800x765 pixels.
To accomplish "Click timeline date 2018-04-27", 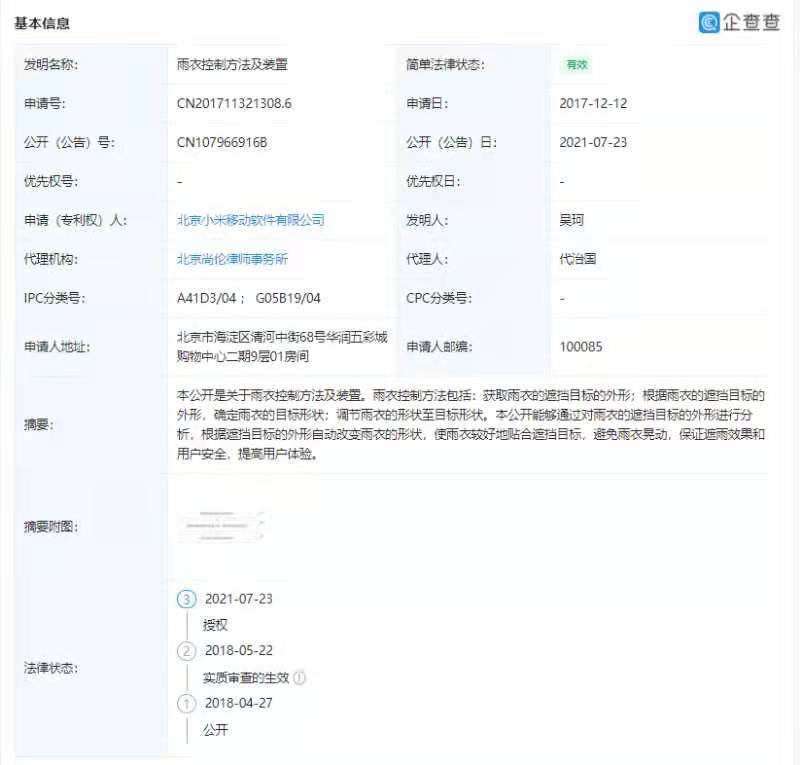I will point(239,703).
